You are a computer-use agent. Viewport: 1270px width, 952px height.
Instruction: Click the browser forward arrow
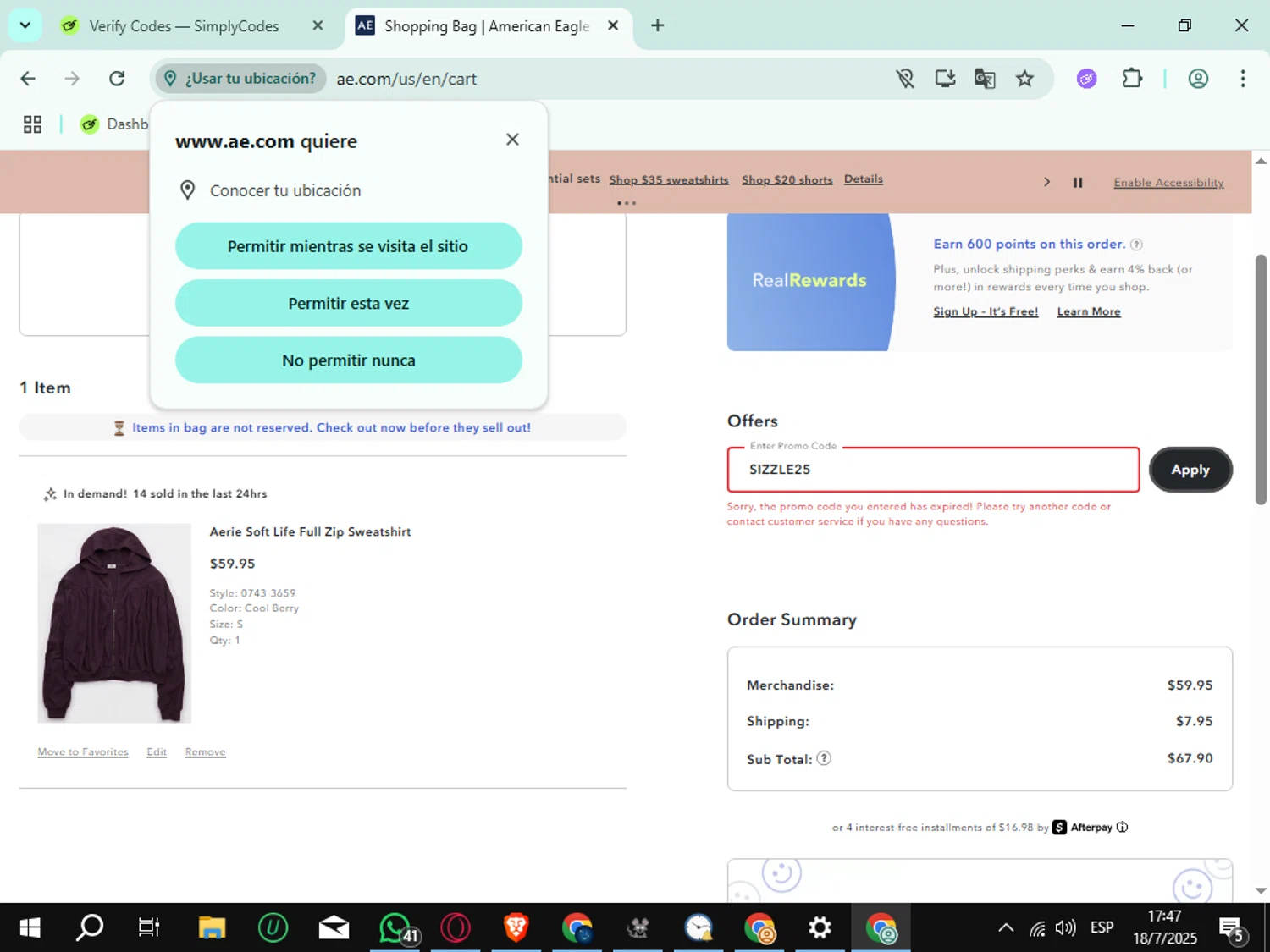click(x=72, y=79)
